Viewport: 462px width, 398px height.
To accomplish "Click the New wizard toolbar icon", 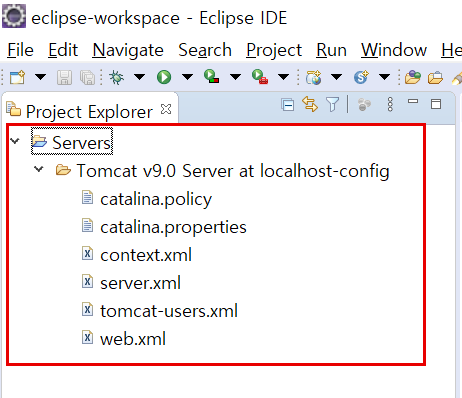I will pyautogui.click(x=17, y=77).
